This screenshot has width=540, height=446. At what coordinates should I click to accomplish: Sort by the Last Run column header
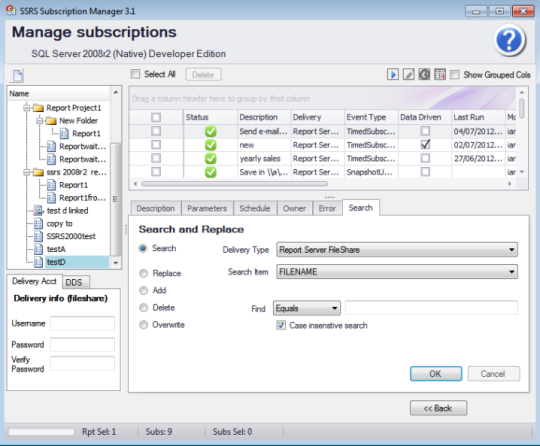(478, 117)
